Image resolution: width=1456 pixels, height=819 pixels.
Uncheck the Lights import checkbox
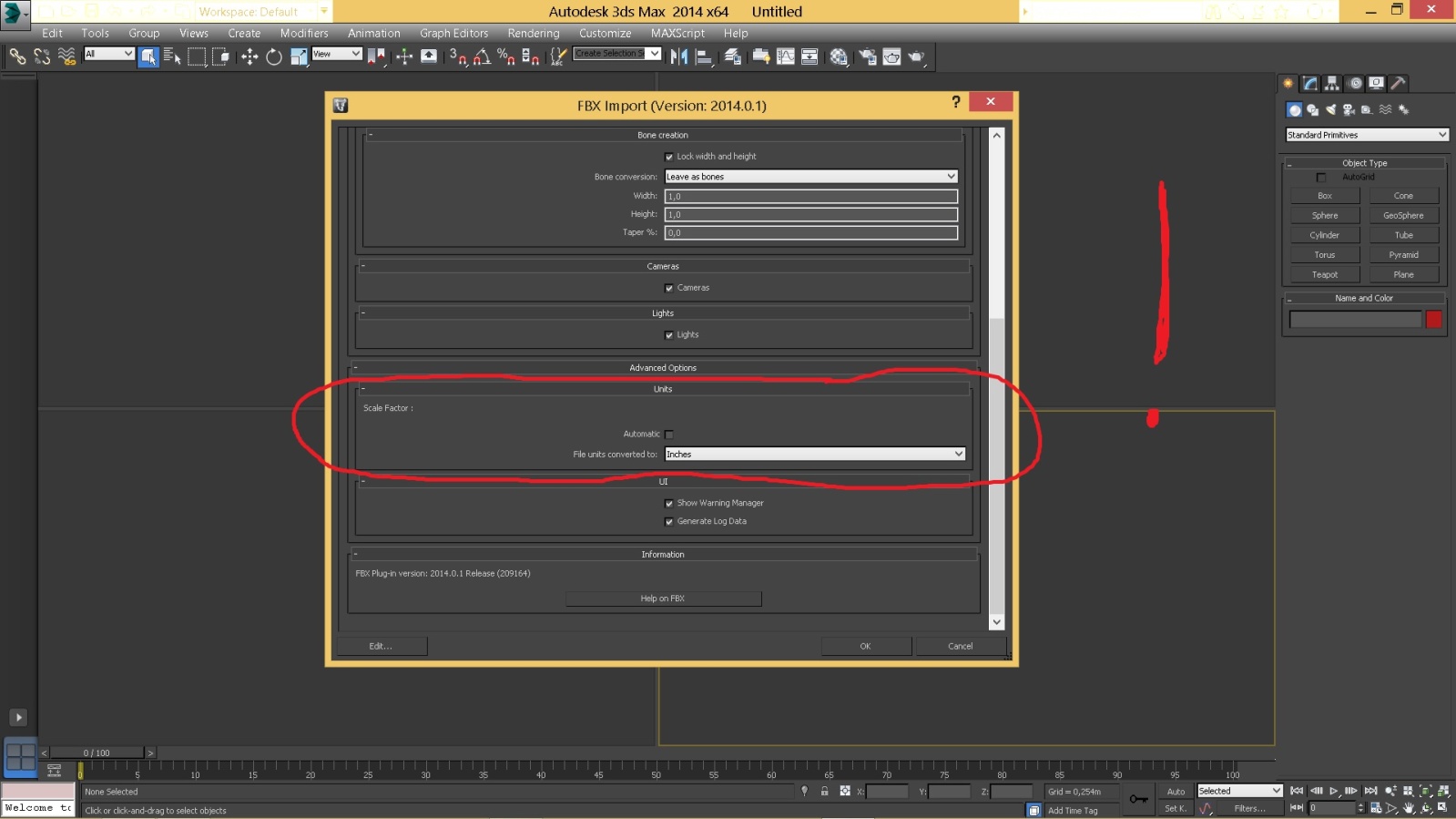coord(669,335)
